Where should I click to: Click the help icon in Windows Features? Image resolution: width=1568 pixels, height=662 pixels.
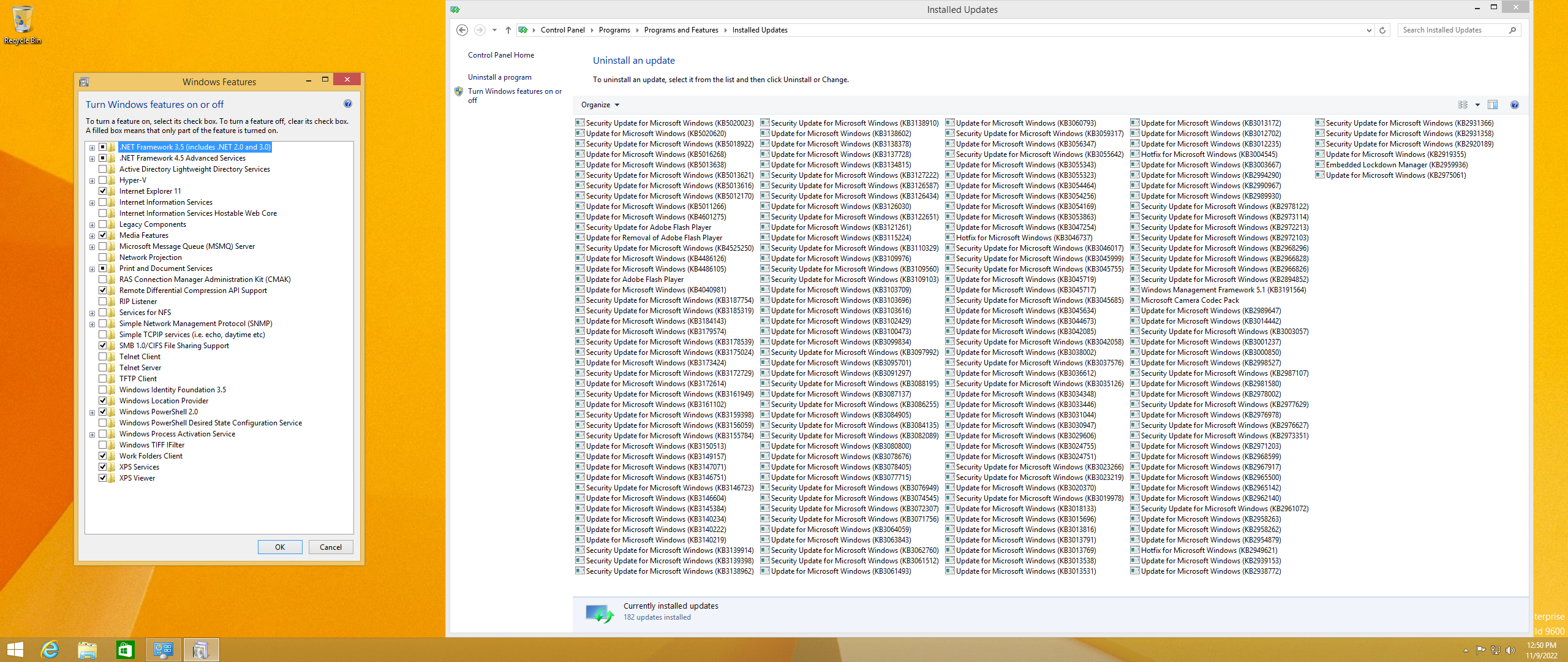[347, 104]
